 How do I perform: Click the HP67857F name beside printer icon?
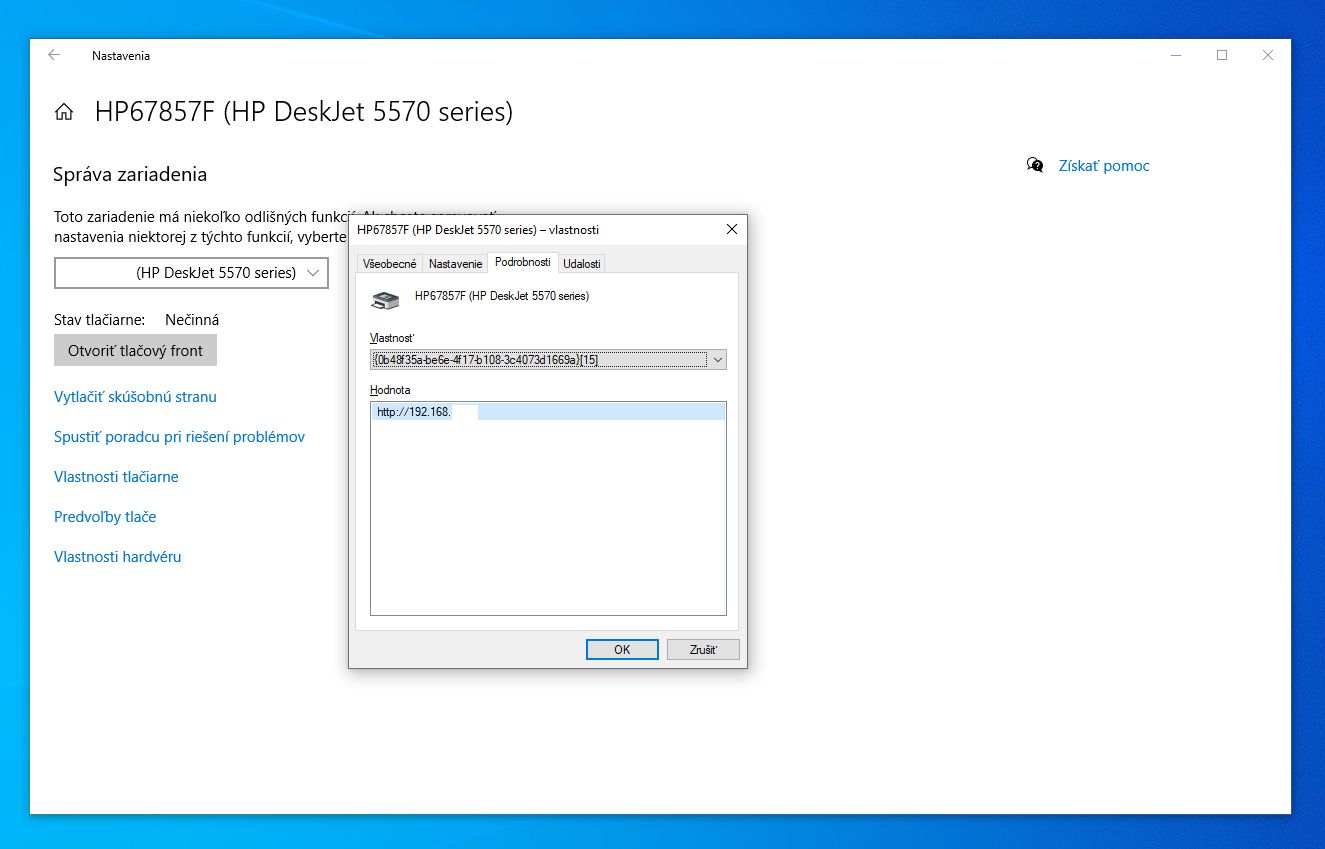[x=502, y=296]
